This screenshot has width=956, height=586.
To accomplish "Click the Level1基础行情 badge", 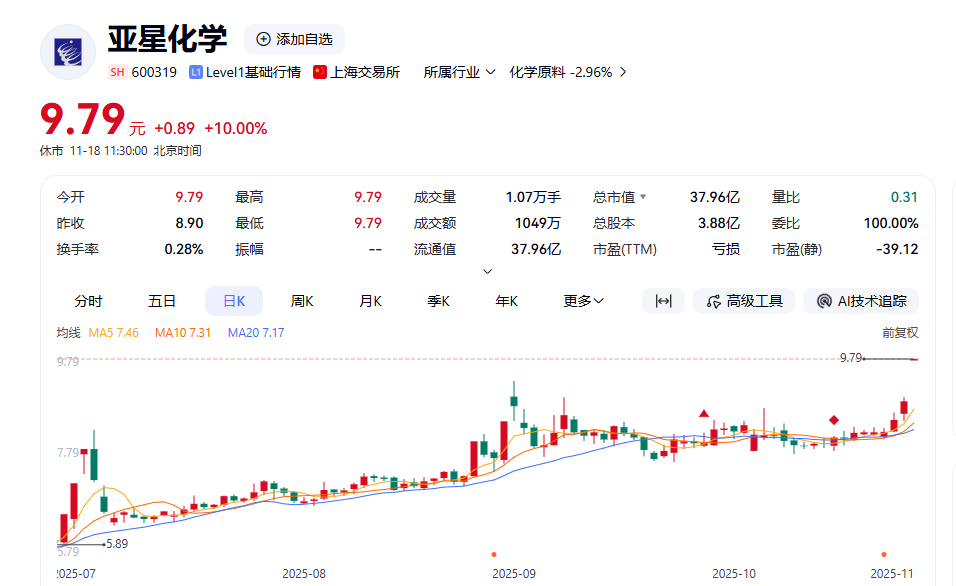I will click(x=245, y=72).
